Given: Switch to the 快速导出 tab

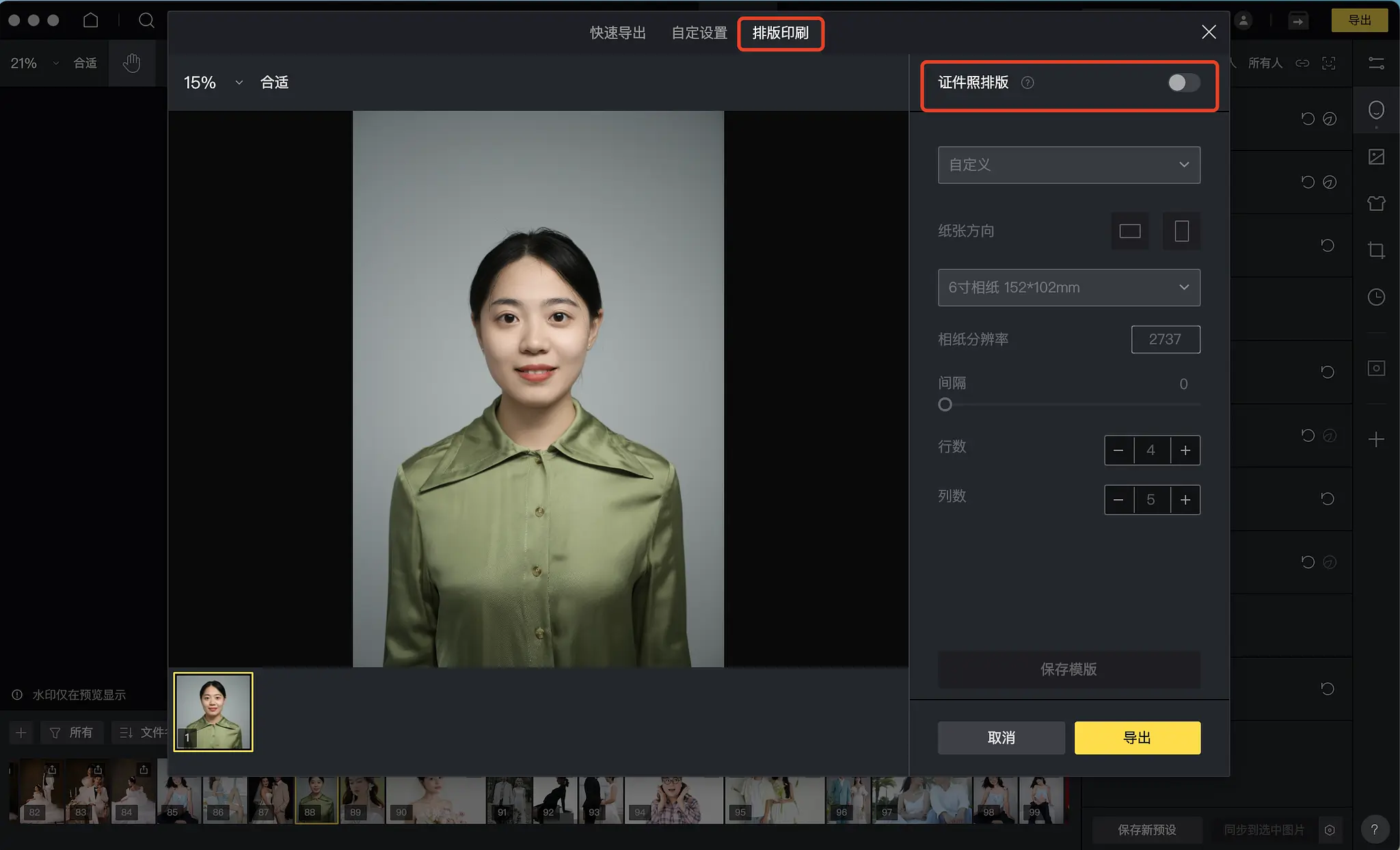Looking at the screenshot, I should point(618,33).
